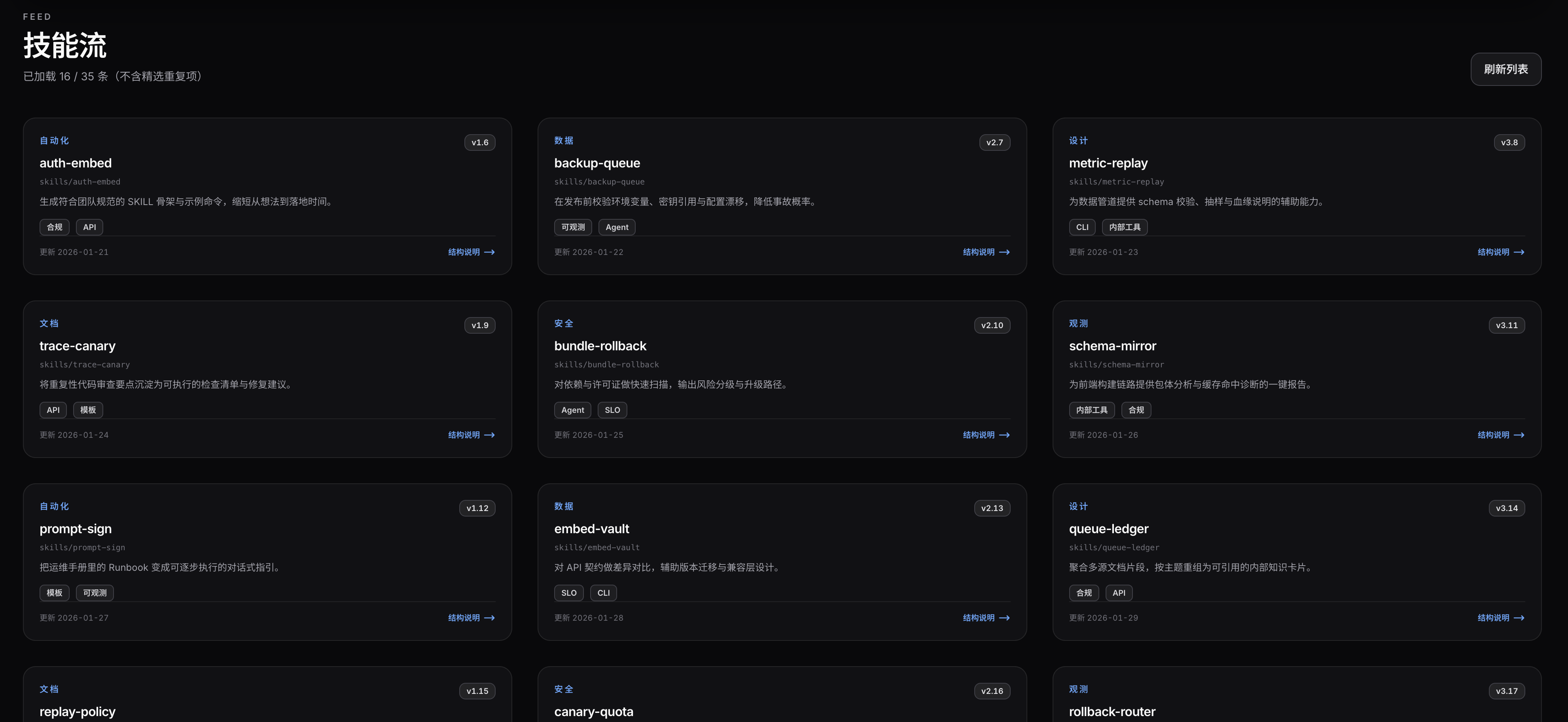Click the v1.12 version badge
1568x722 pixels.
(x=477, y=508)
